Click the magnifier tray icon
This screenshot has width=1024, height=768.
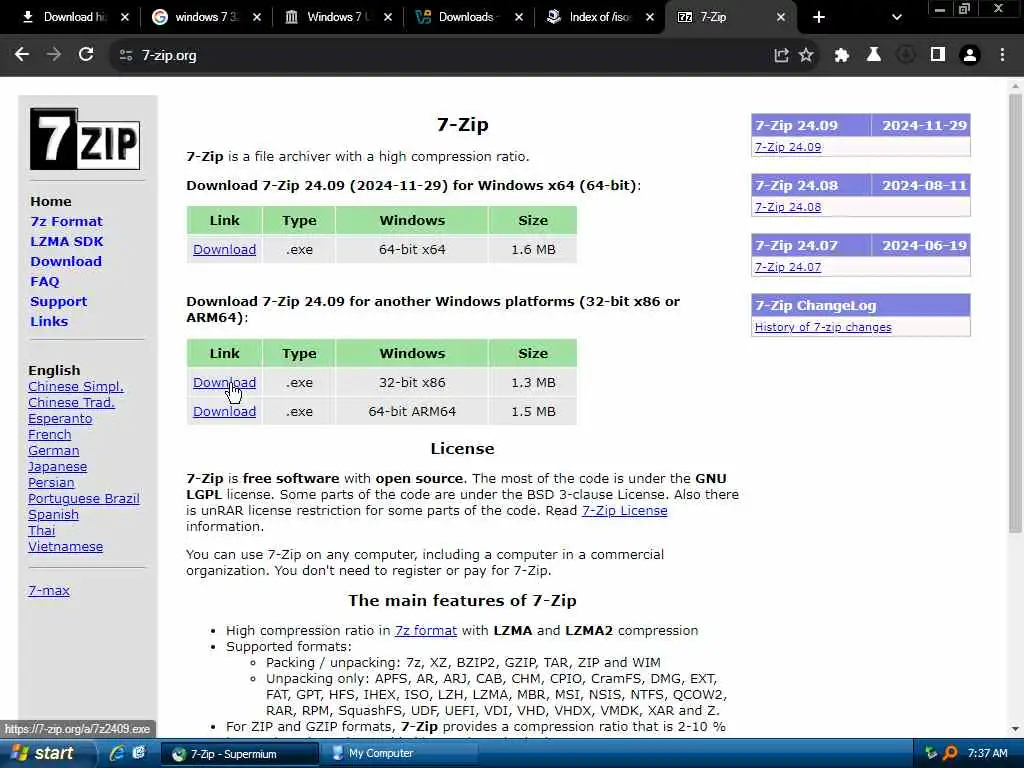coord(950,754)
